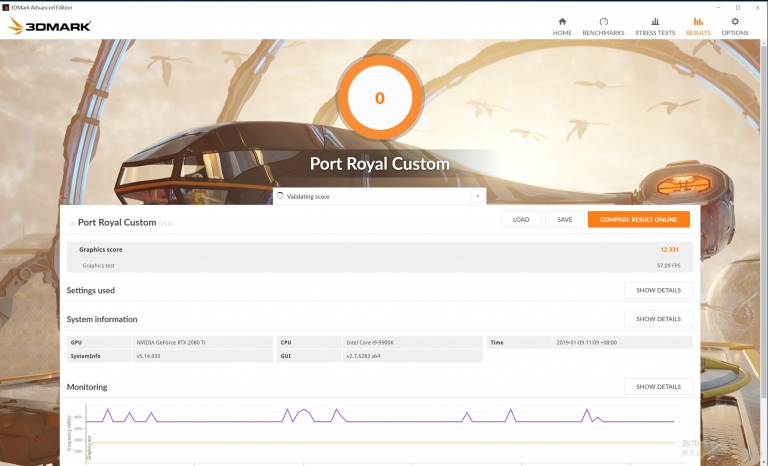Show details for System information
The image size is (768, 466).
coord(658,319)
